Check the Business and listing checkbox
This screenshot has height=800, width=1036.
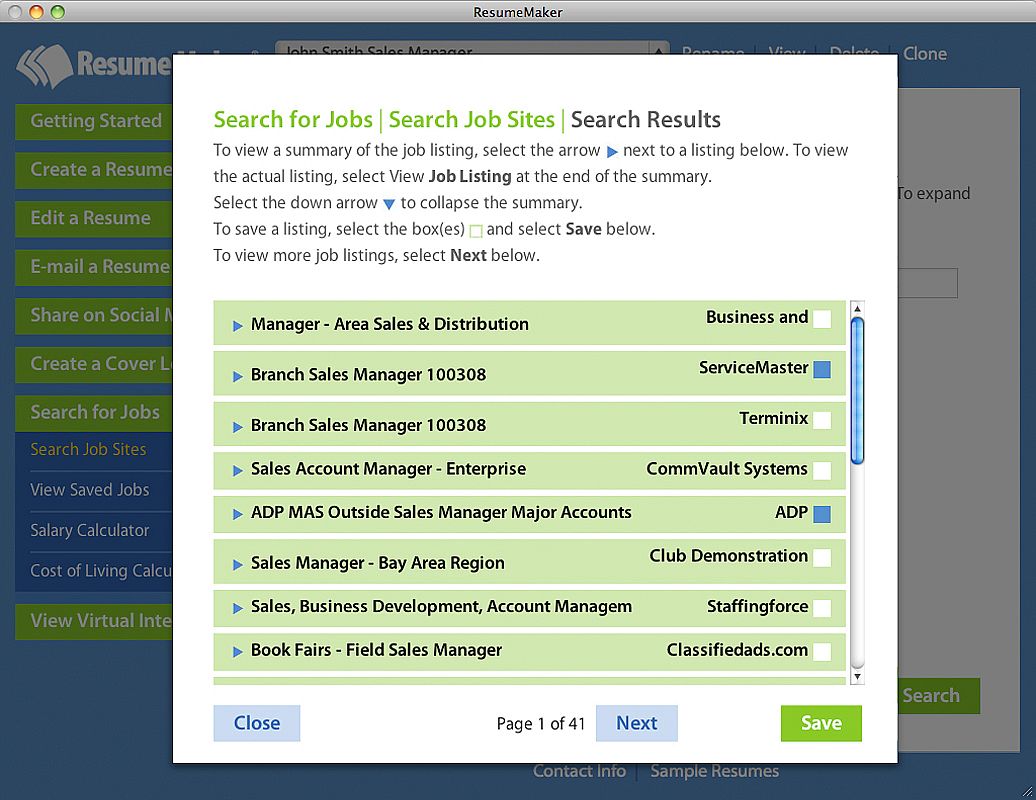click(822, 319)
